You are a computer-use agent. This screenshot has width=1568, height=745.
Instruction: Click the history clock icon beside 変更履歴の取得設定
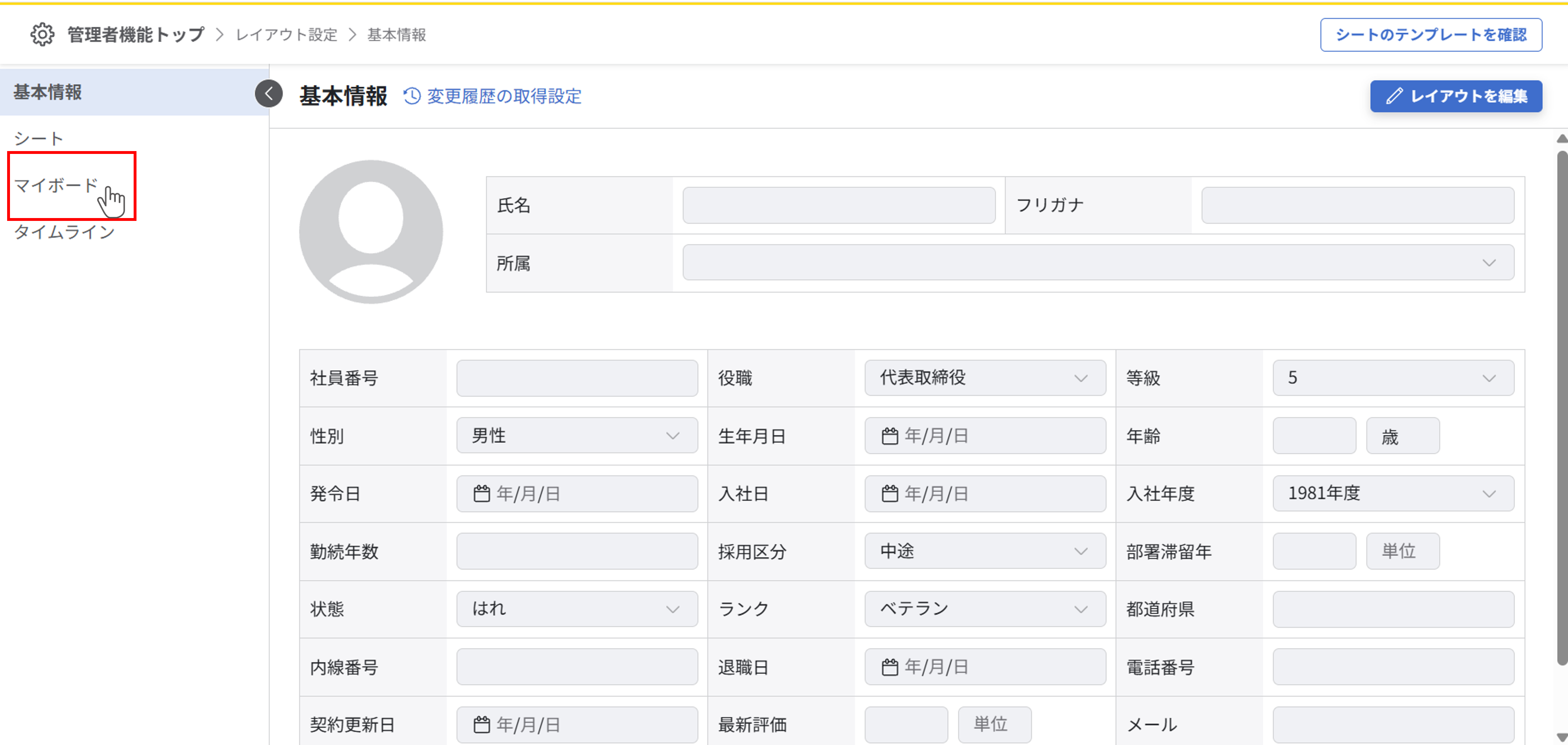(412, 96)
